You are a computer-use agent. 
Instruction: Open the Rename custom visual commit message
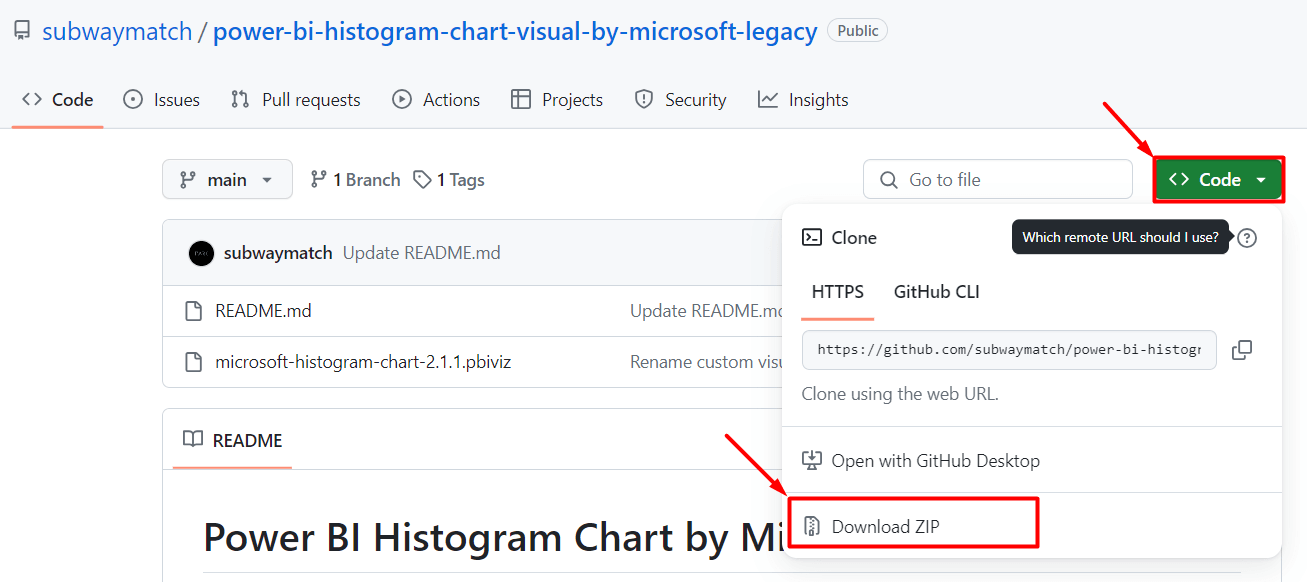pyautogui.click(x=705, y=362)
